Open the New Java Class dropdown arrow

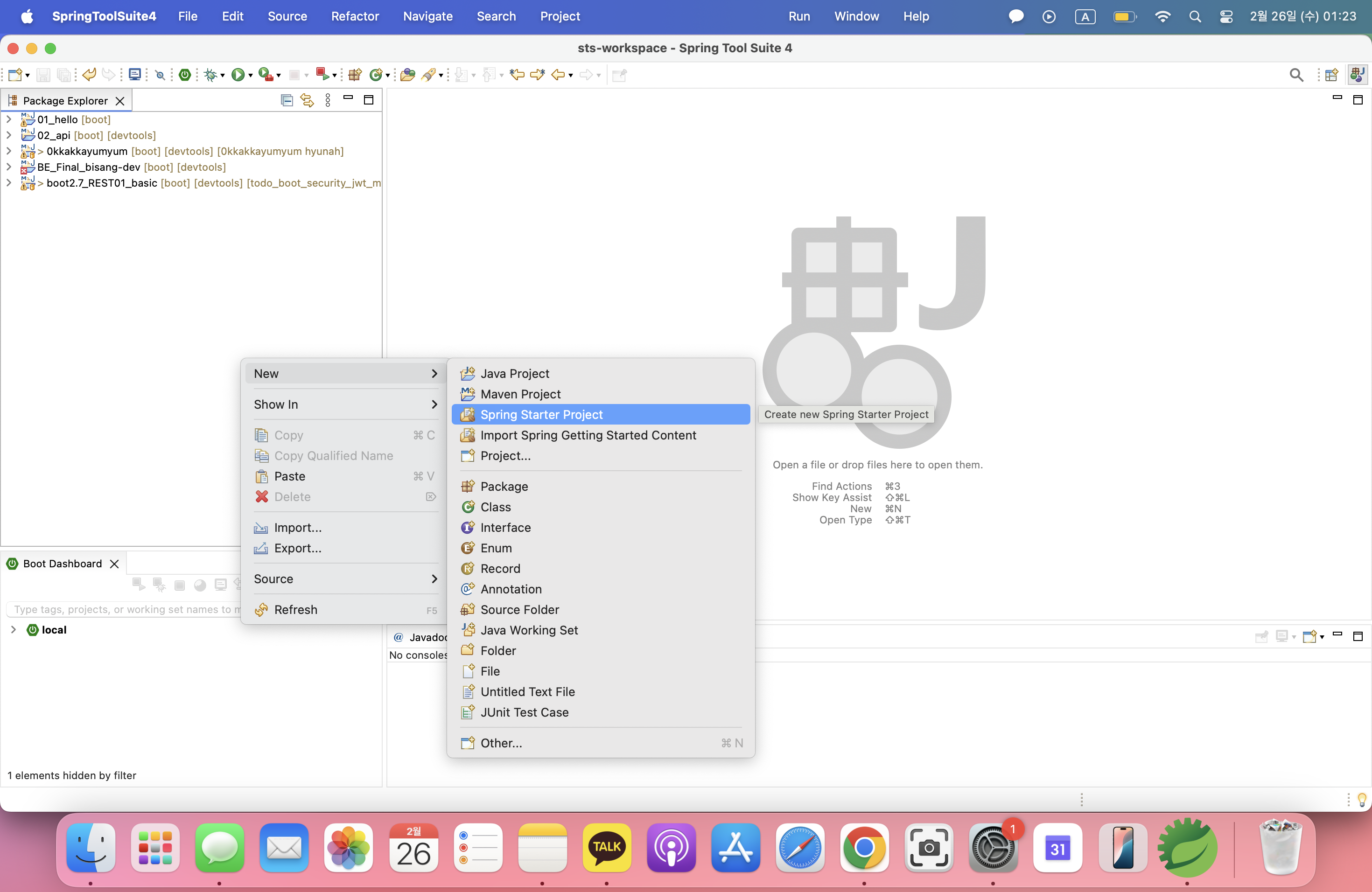point(387,76)
